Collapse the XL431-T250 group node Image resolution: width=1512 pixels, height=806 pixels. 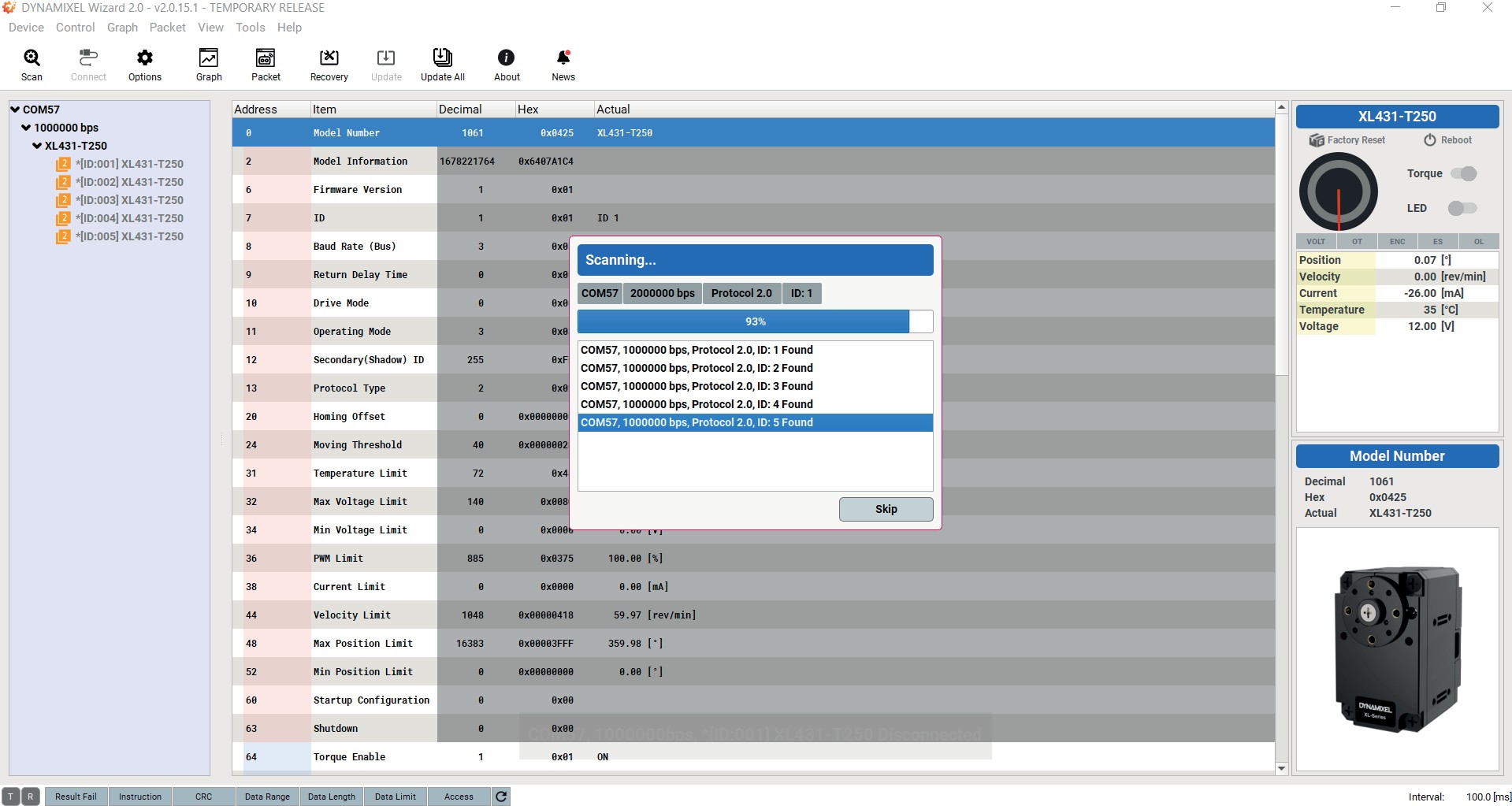point(37,146)
